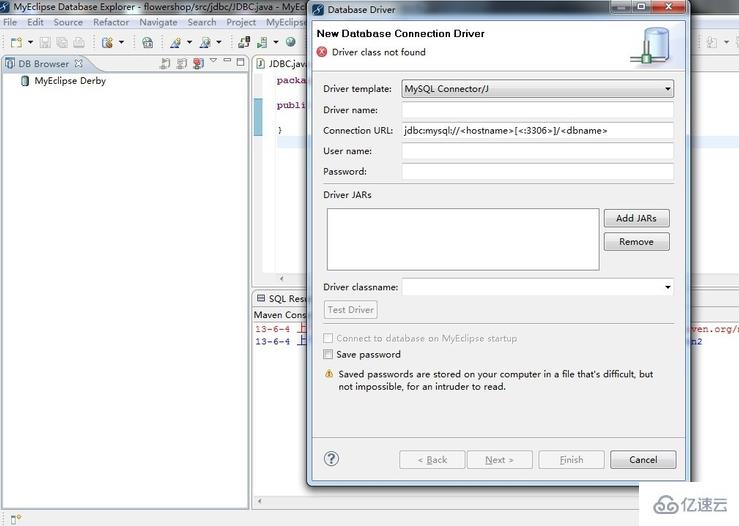Open the Driver template combo box

tap(538, 89)
